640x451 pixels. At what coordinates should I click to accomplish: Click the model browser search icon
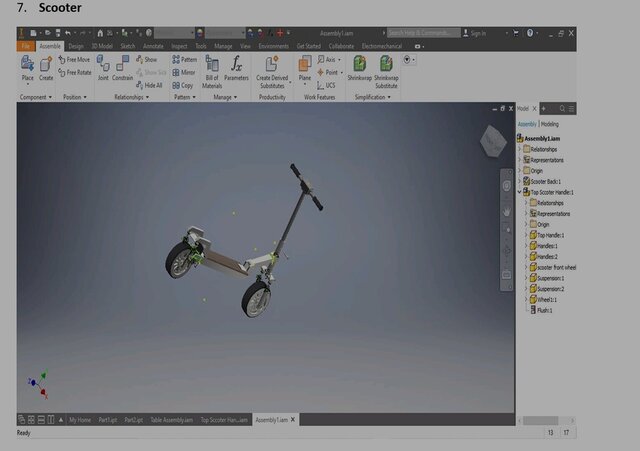click(x=562, y=109)
